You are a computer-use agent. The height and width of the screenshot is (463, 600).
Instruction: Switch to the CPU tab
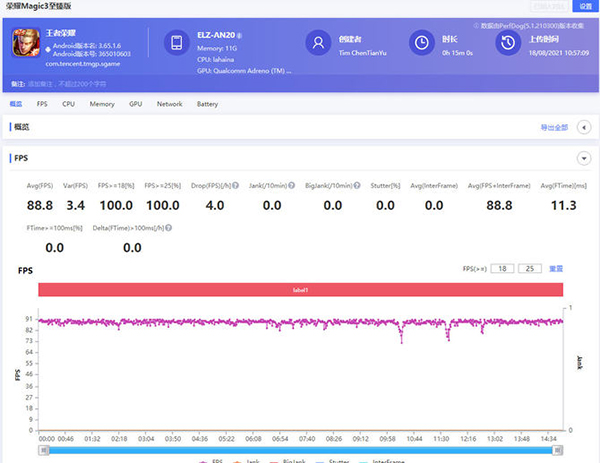coord(68,104)
